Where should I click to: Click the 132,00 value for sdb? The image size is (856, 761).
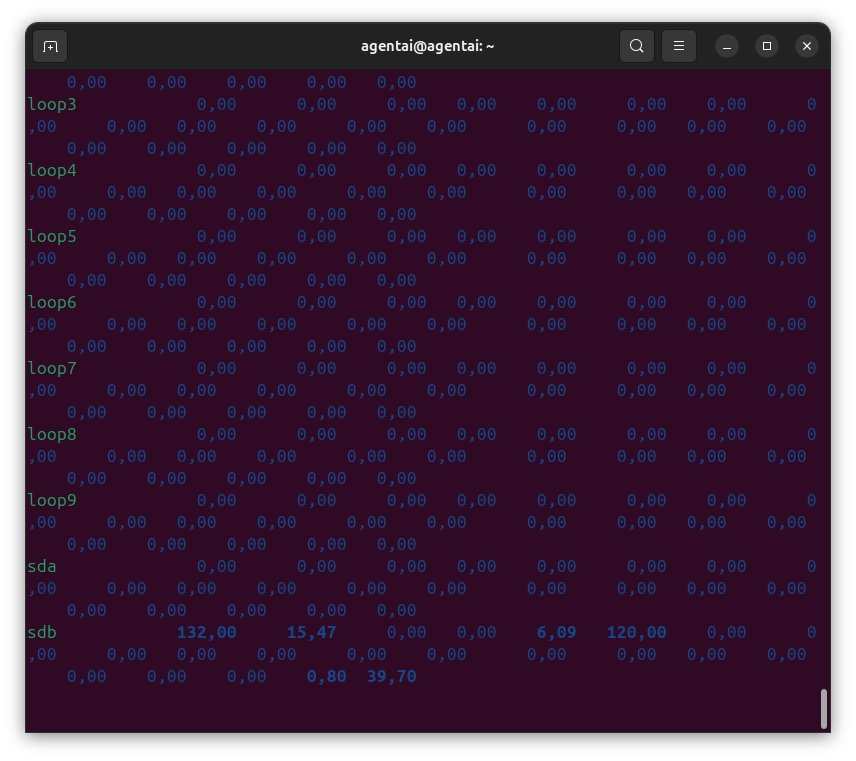coord(206,632)
